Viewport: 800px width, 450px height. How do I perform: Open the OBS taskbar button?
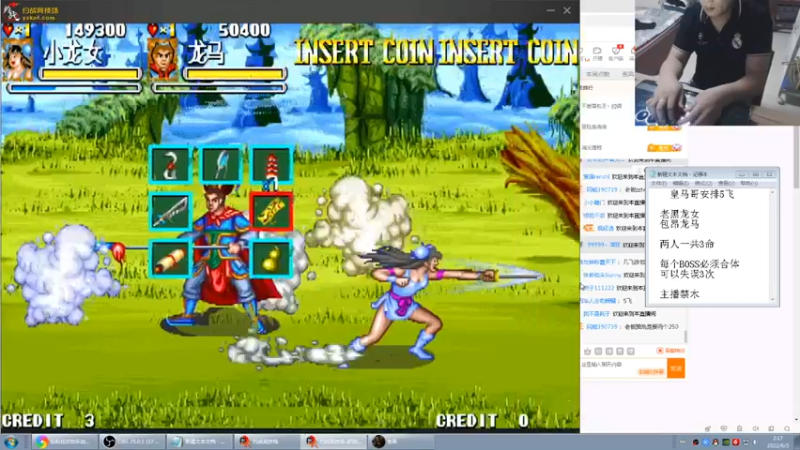click(x=133, y=442)
